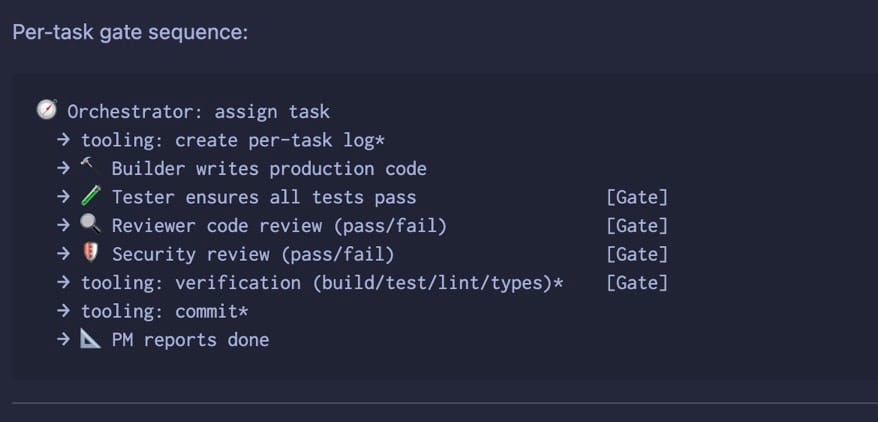Image resolution: width=878 pixels, height=422 pixels.
Task: Click the text 'tooling: verification (build/test/lint/types)*'
Action: click(322, 283)
